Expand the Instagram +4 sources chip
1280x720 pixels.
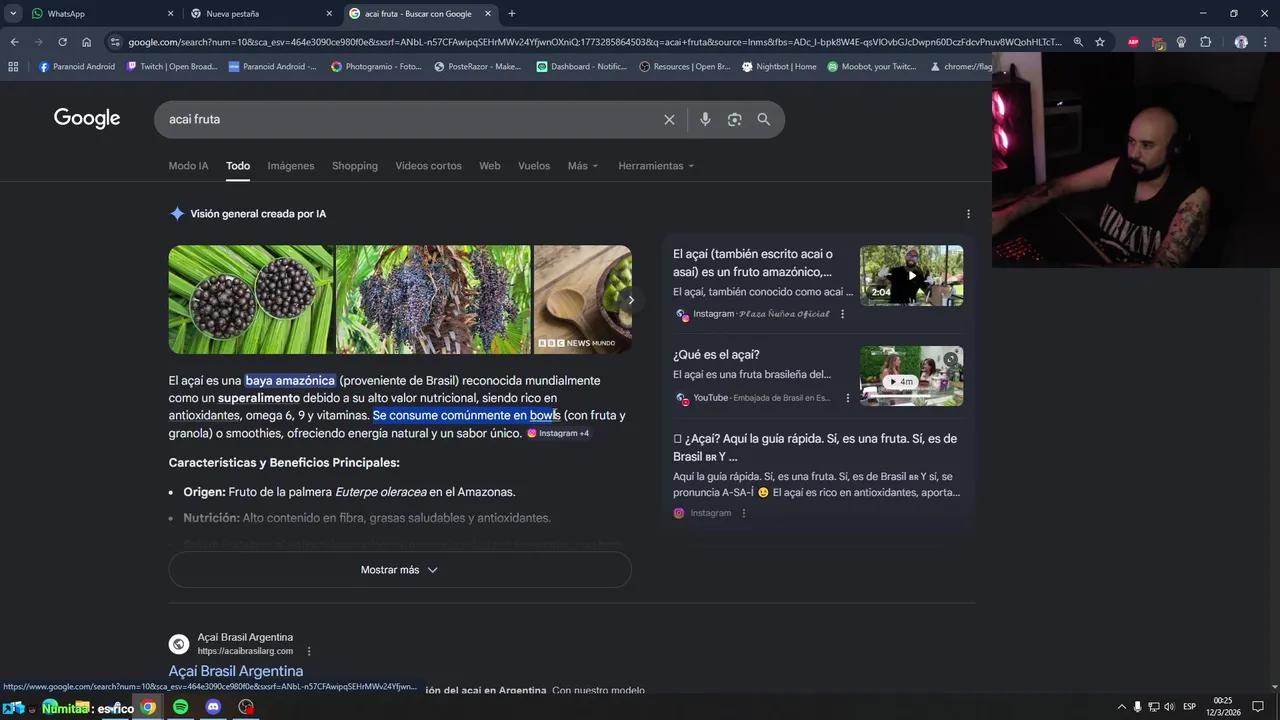coord(558,433)
